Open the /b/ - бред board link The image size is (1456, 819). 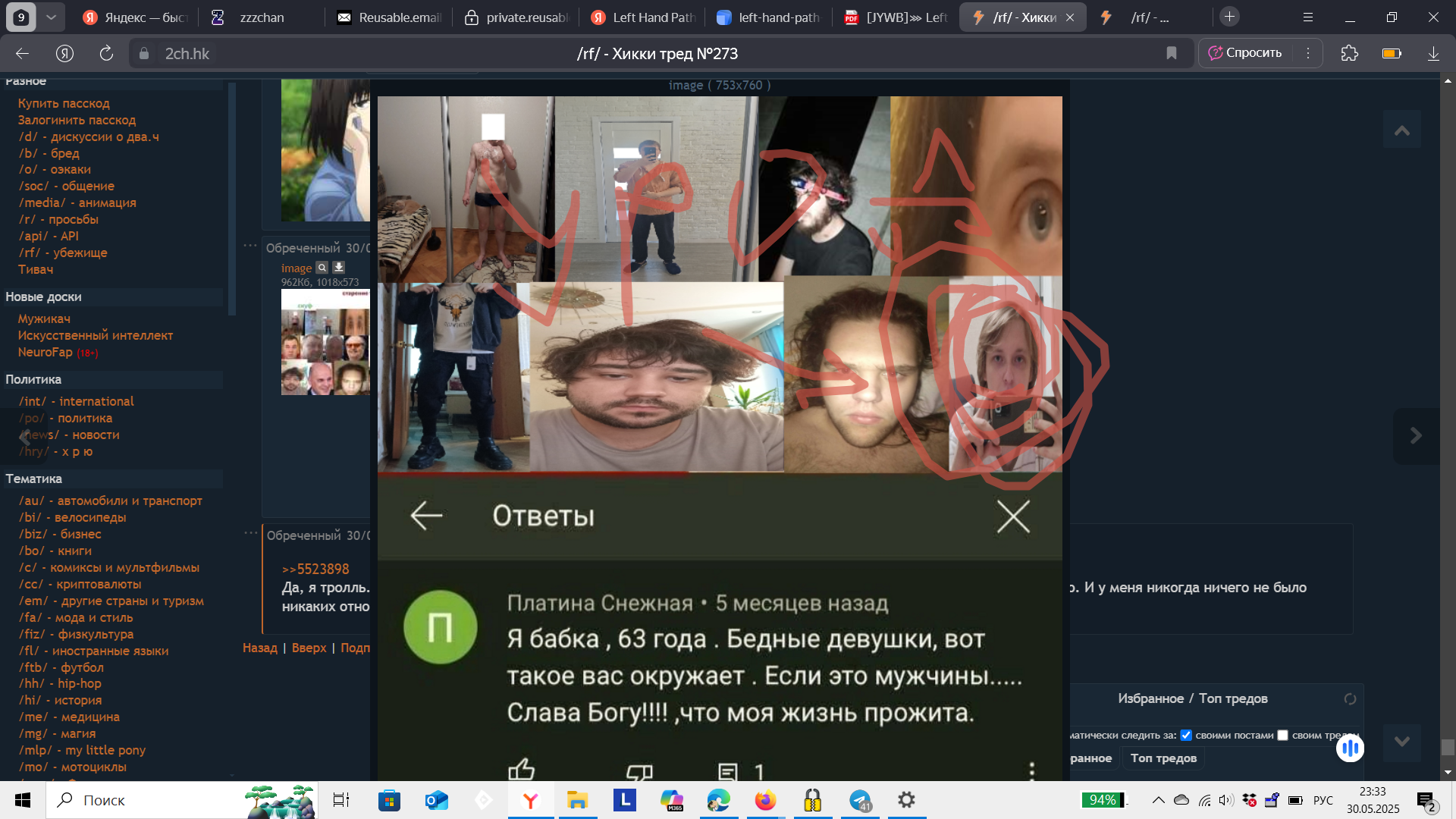pyautogui.click(x=49, y=153)
